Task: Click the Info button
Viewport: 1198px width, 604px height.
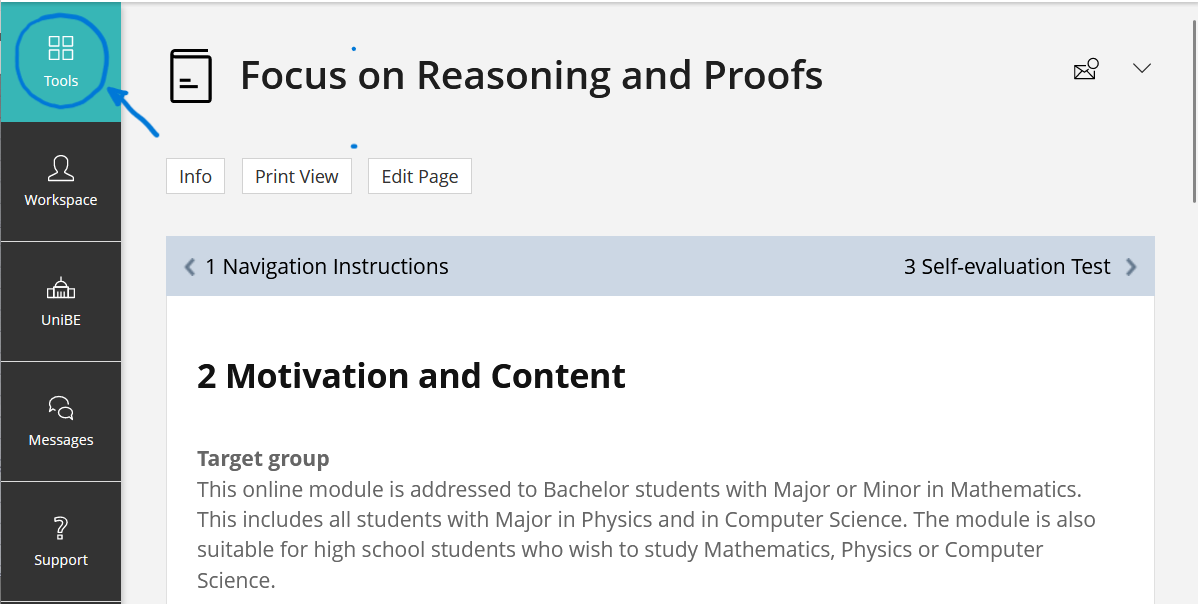Action: click(x=195, y=176)
